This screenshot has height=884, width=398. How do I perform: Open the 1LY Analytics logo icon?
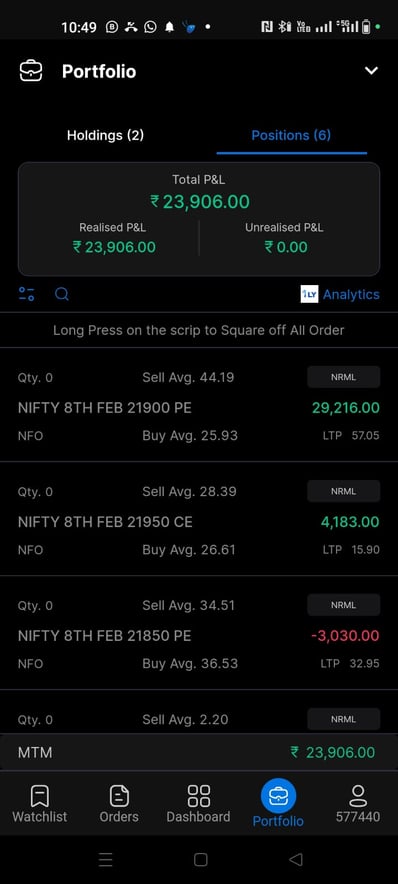click(309, 294)
